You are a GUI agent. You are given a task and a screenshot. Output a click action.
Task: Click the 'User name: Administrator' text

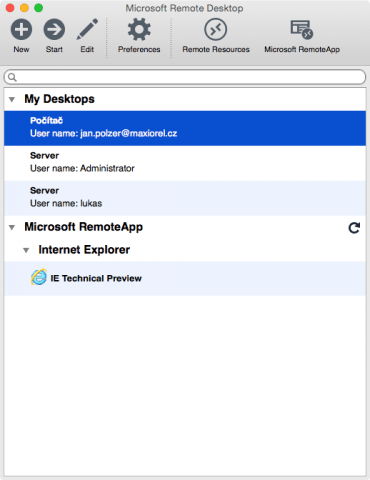82,168
